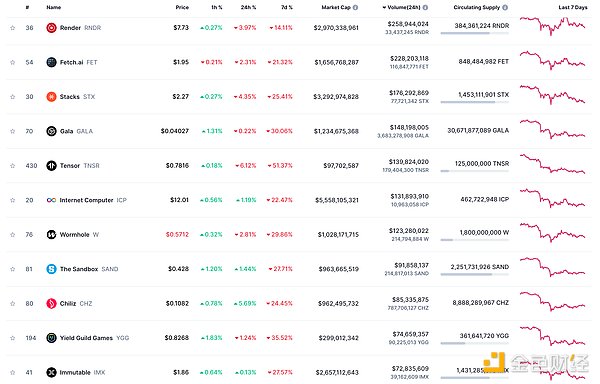600x384 pixels.
Task: Sort by Volume(24h) column header
Action: (403, 7)
